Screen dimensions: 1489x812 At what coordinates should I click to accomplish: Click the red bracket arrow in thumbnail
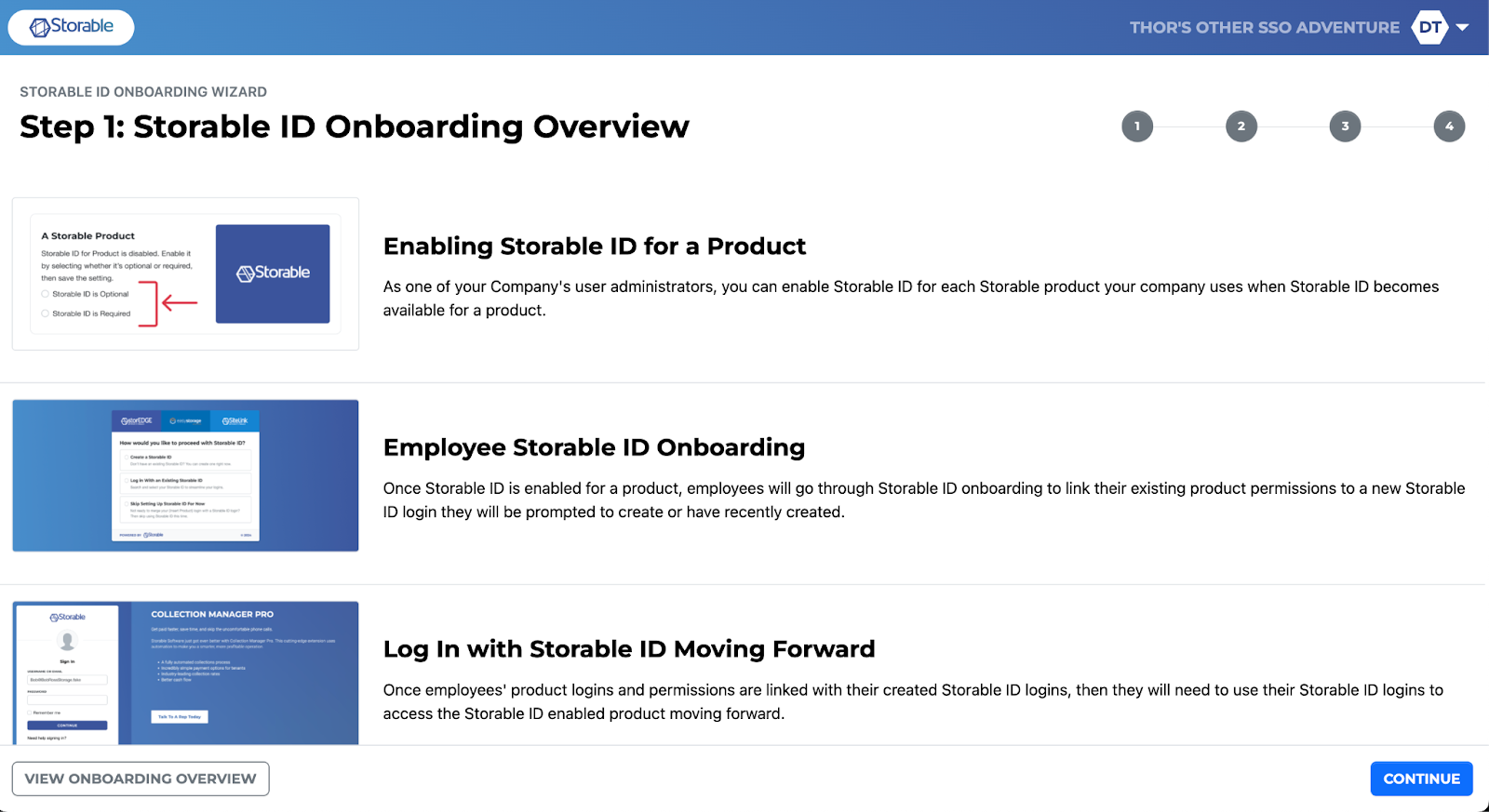[168, 303]
